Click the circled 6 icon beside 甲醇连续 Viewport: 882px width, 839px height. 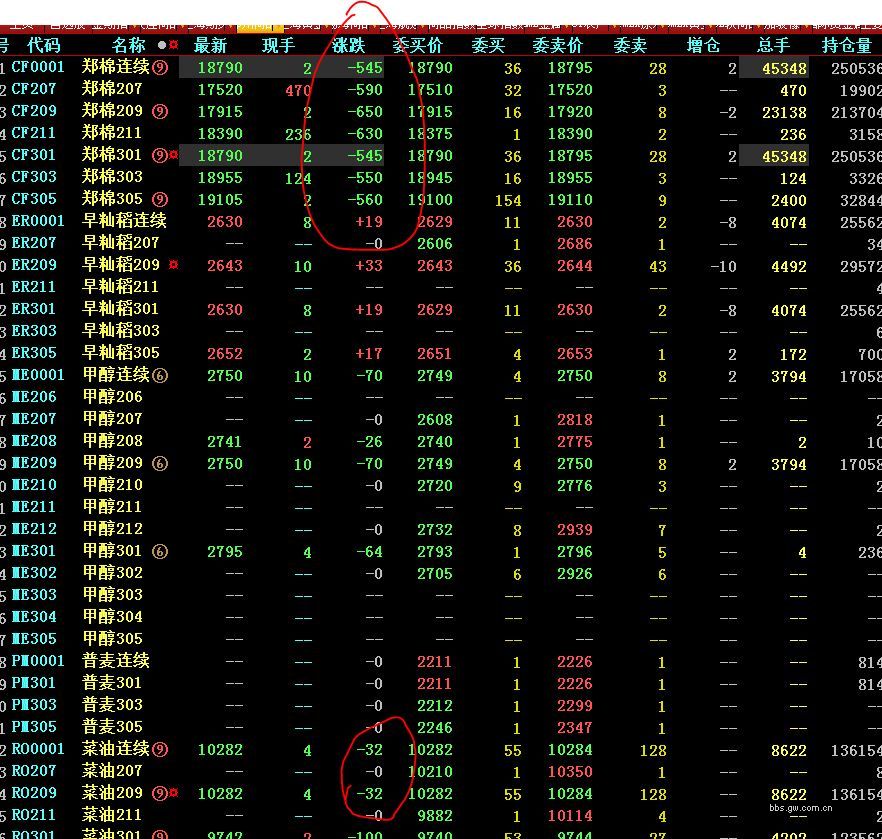pos(160,376)
